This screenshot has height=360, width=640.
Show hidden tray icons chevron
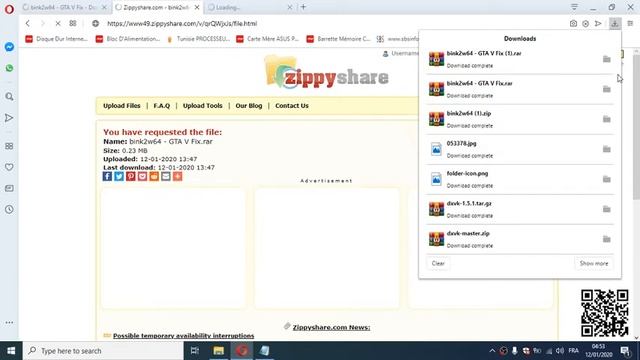[x=492, y=351]
